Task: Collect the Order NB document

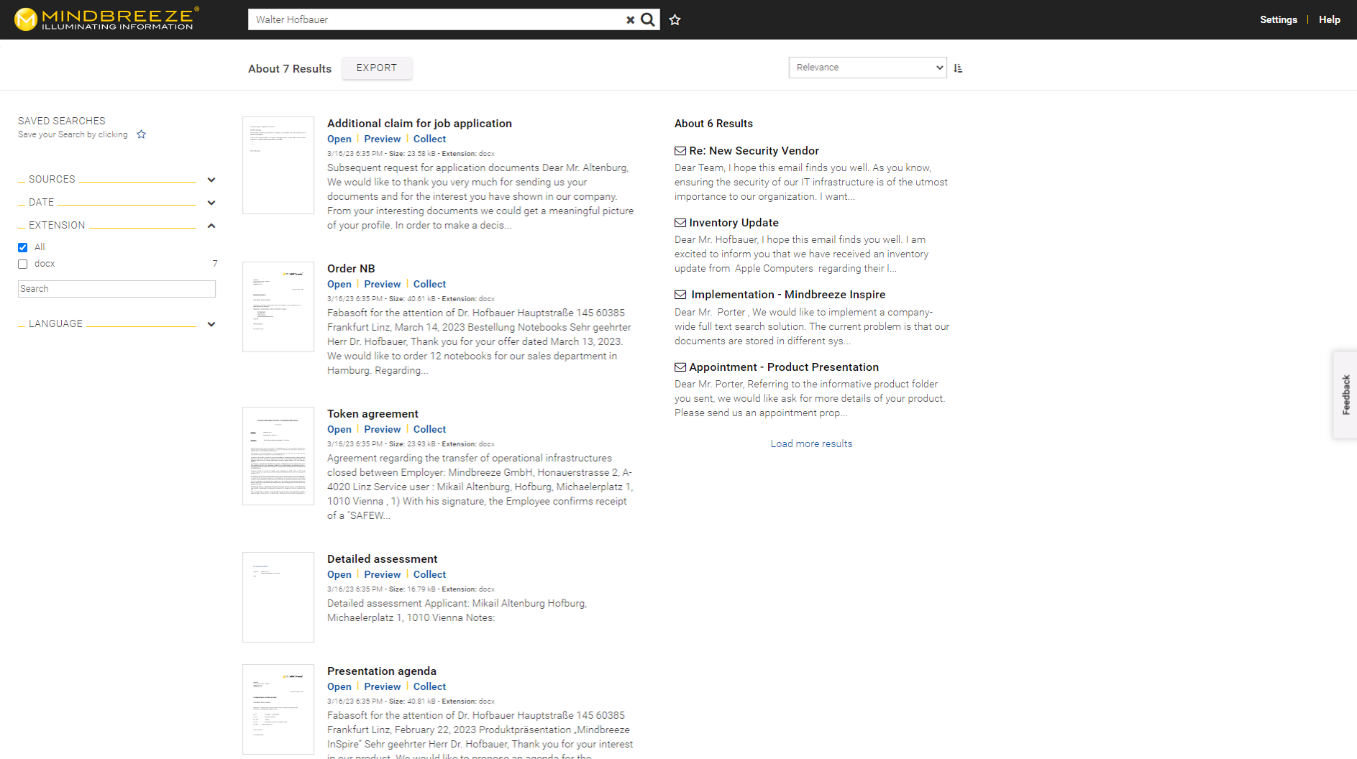Action: point(429,284)
